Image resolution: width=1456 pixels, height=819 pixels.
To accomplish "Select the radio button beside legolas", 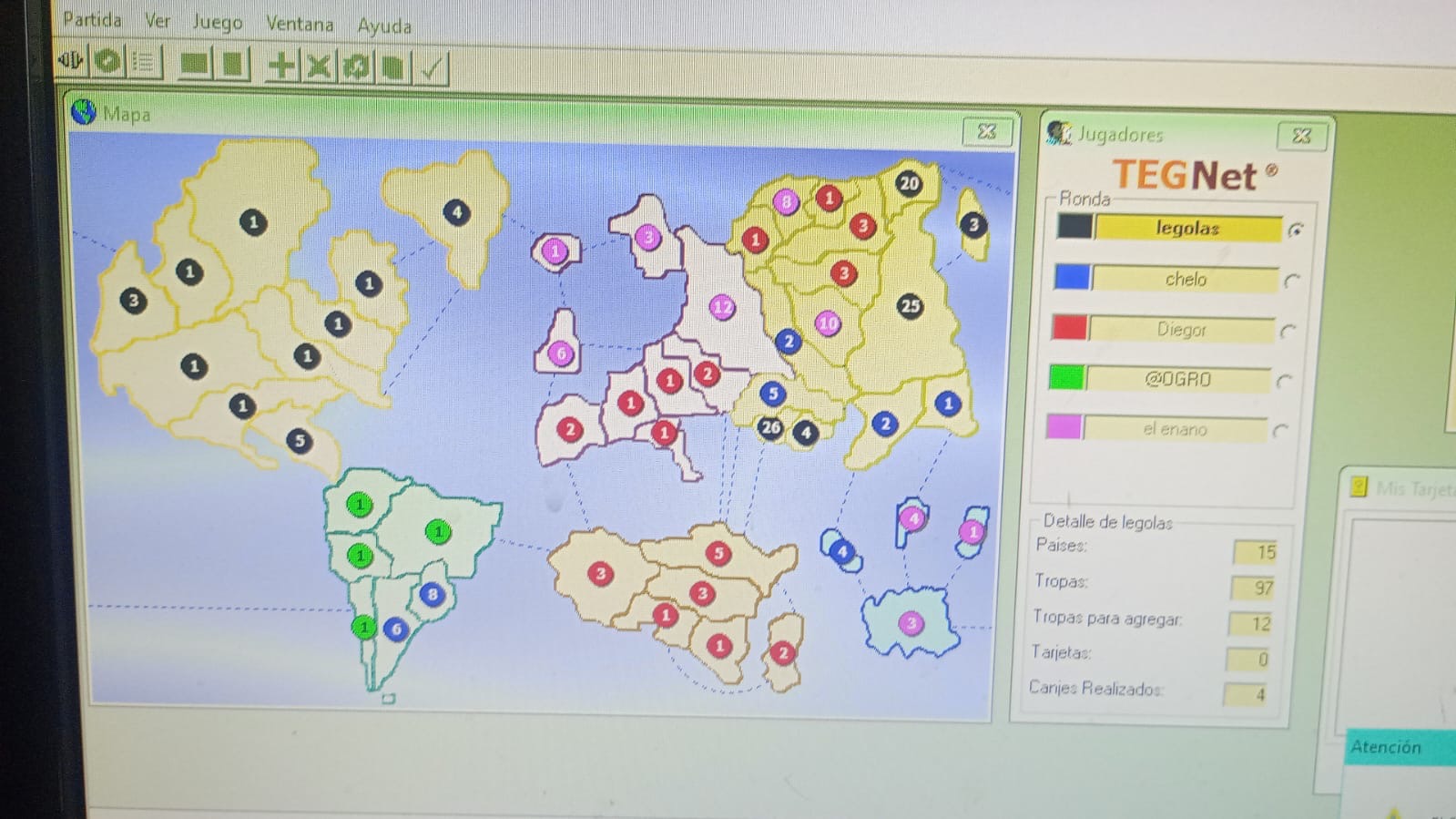I will [x=1295, y=230].
